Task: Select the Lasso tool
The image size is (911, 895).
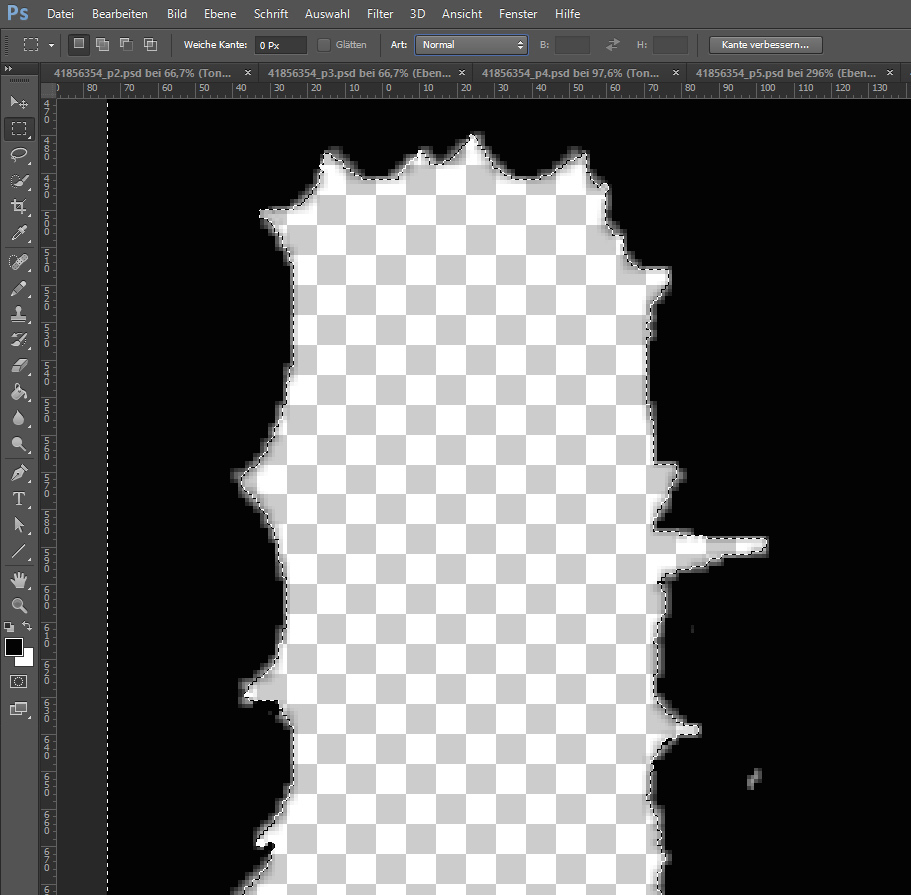Action: (x=20, y=155)
